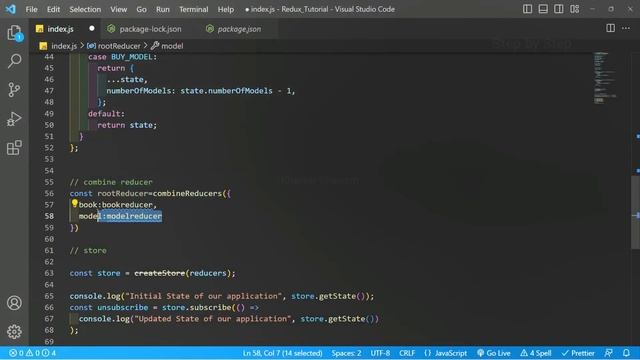The height and width of the screenshot is (360, 640).
Task: Toggle the bottom panel layout icon
Action: point(543,9)
